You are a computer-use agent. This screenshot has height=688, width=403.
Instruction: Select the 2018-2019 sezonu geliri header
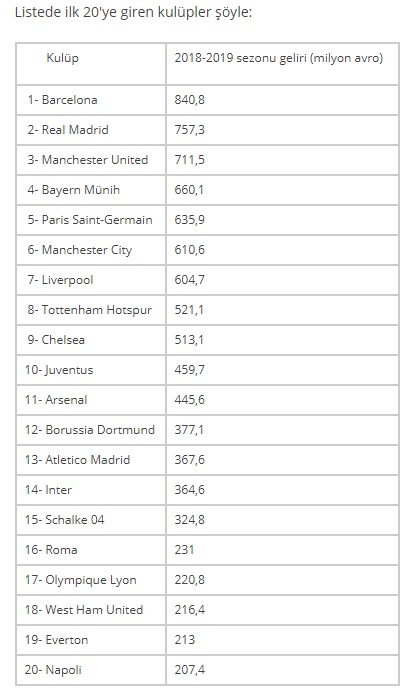[282, 64]
